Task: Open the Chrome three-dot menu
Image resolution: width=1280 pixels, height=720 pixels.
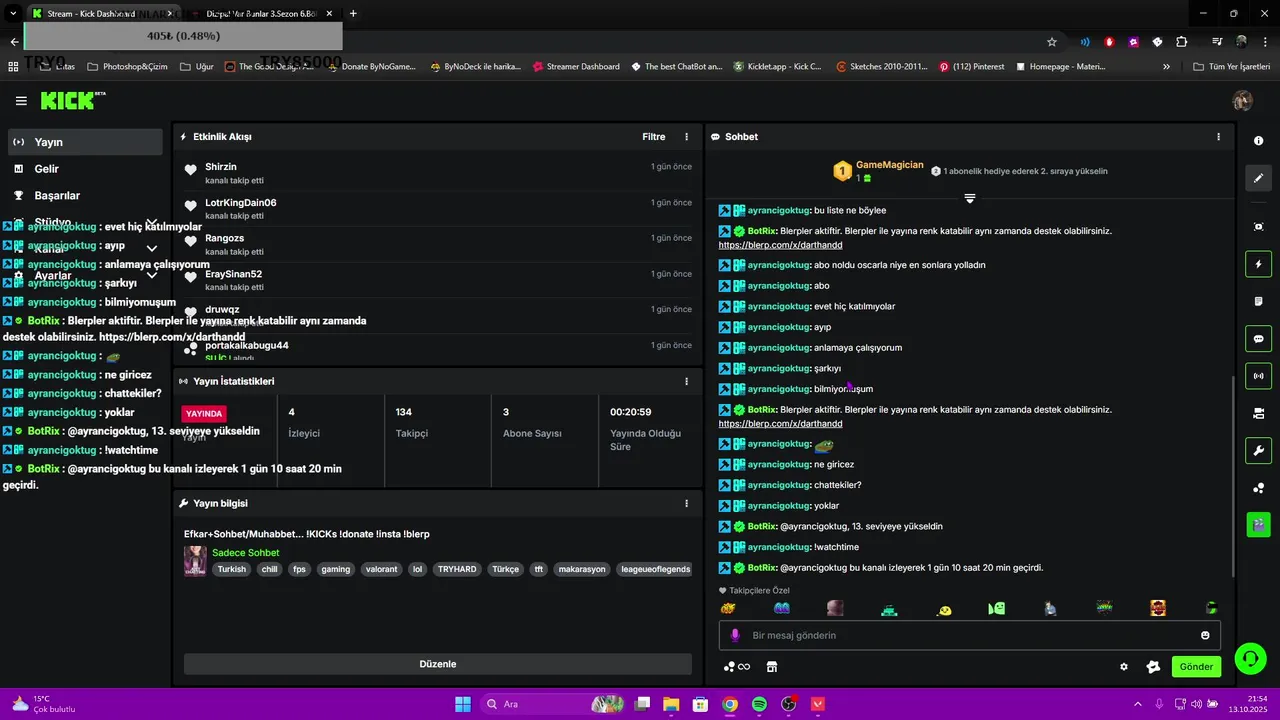Action: click(1264, 42)
